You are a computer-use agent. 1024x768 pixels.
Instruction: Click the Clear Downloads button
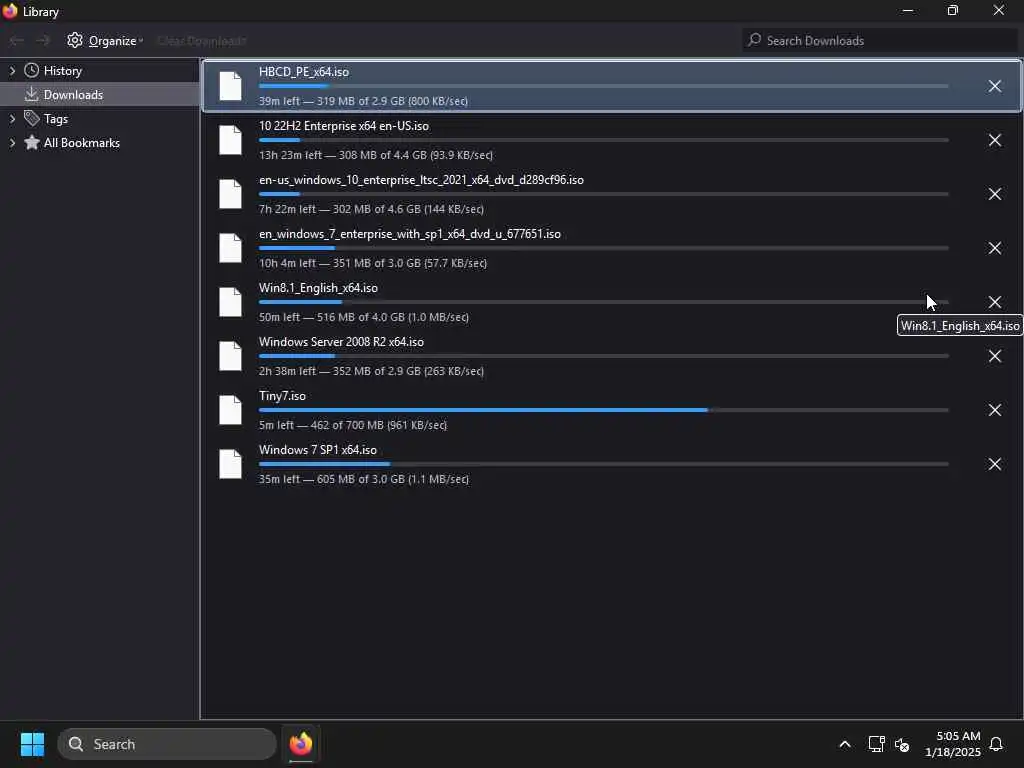[202, 41]
